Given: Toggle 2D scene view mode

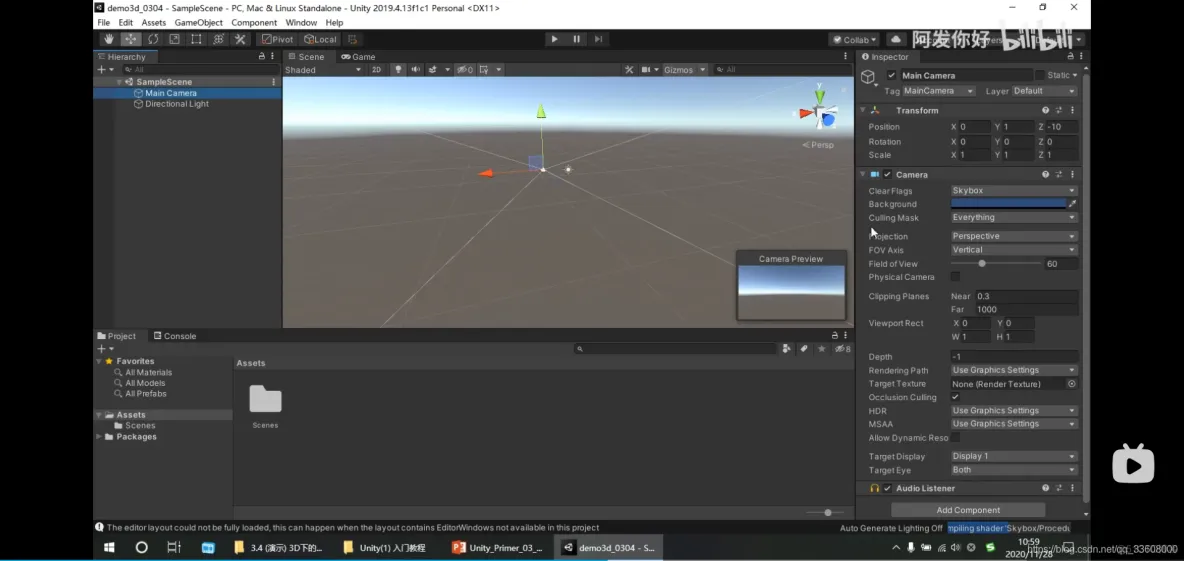Looking at the screenshot, I should tap(377, 69).
